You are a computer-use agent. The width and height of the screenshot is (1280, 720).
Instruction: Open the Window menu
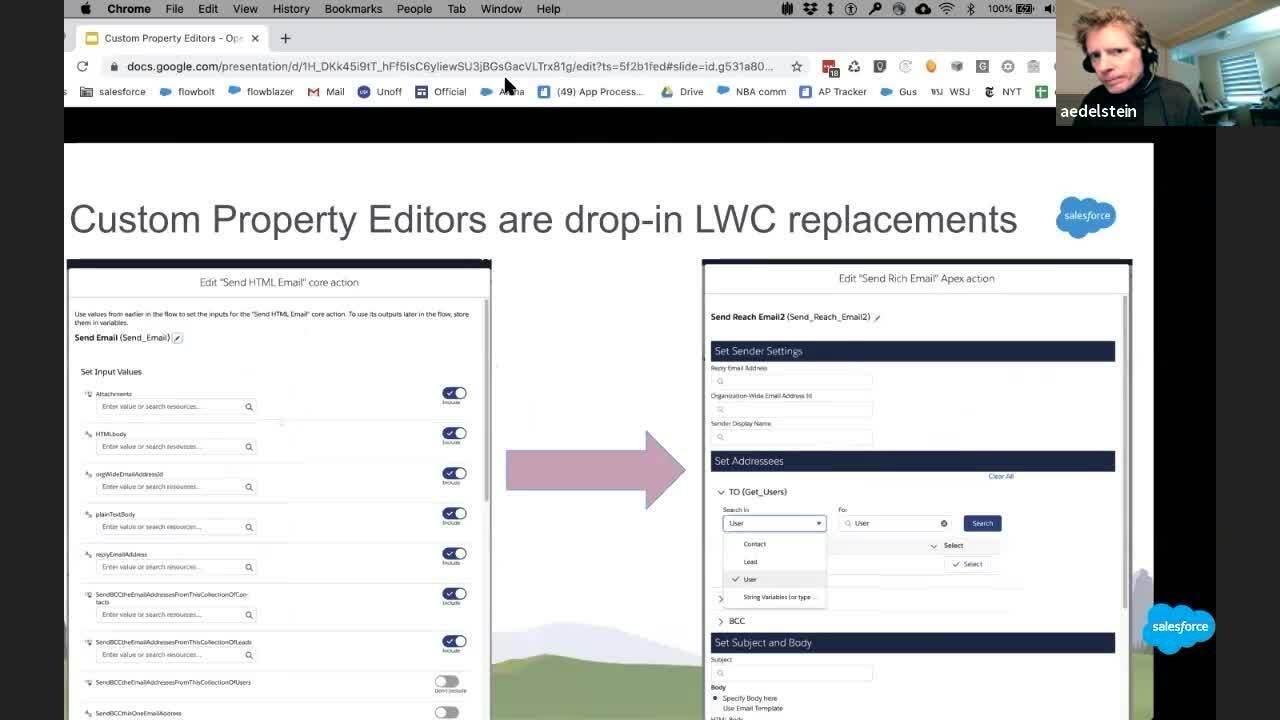click(501, 9)
